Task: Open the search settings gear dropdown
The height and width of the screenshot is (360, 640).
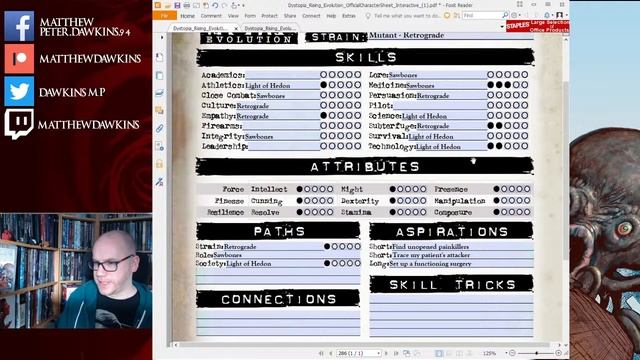Action: coord(516,16)
